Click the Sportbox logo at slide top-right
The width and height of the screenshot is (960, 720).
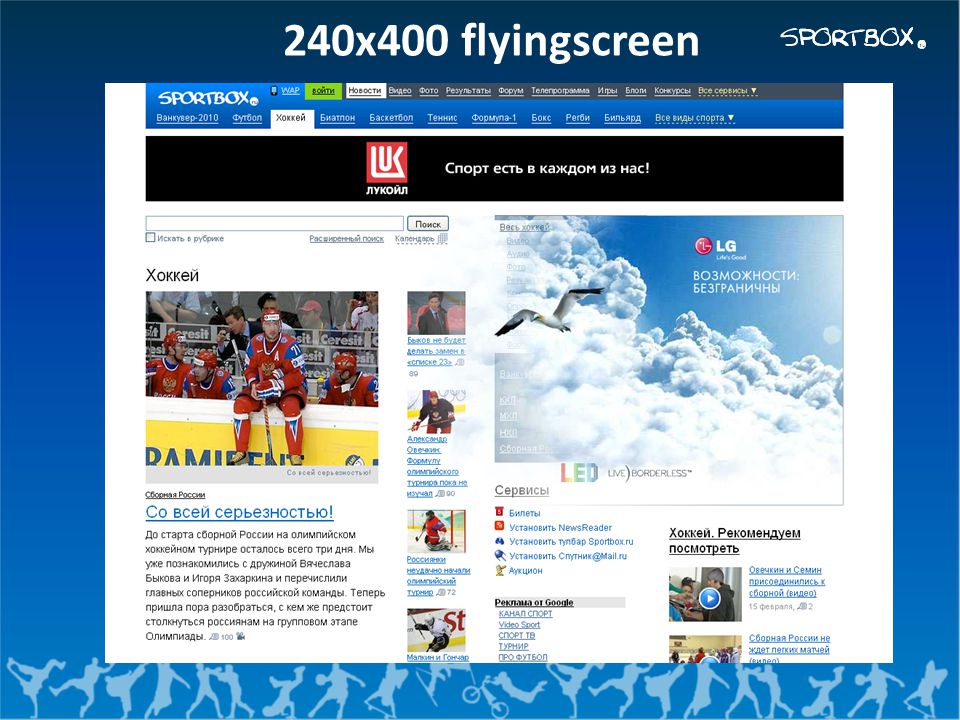[x=853, y=37]
